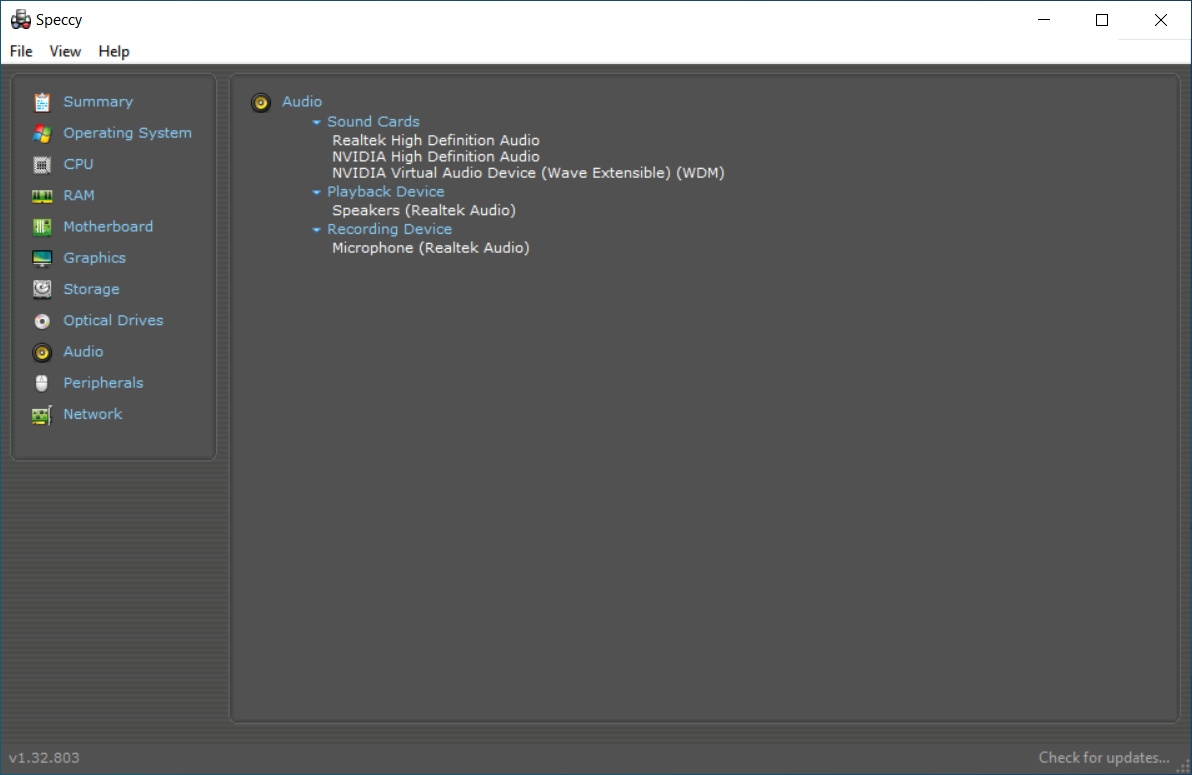Click the Playback Device heading
Image resolution: width=1192 pixels, height=775 pixels.
click(x=385, y=192)
